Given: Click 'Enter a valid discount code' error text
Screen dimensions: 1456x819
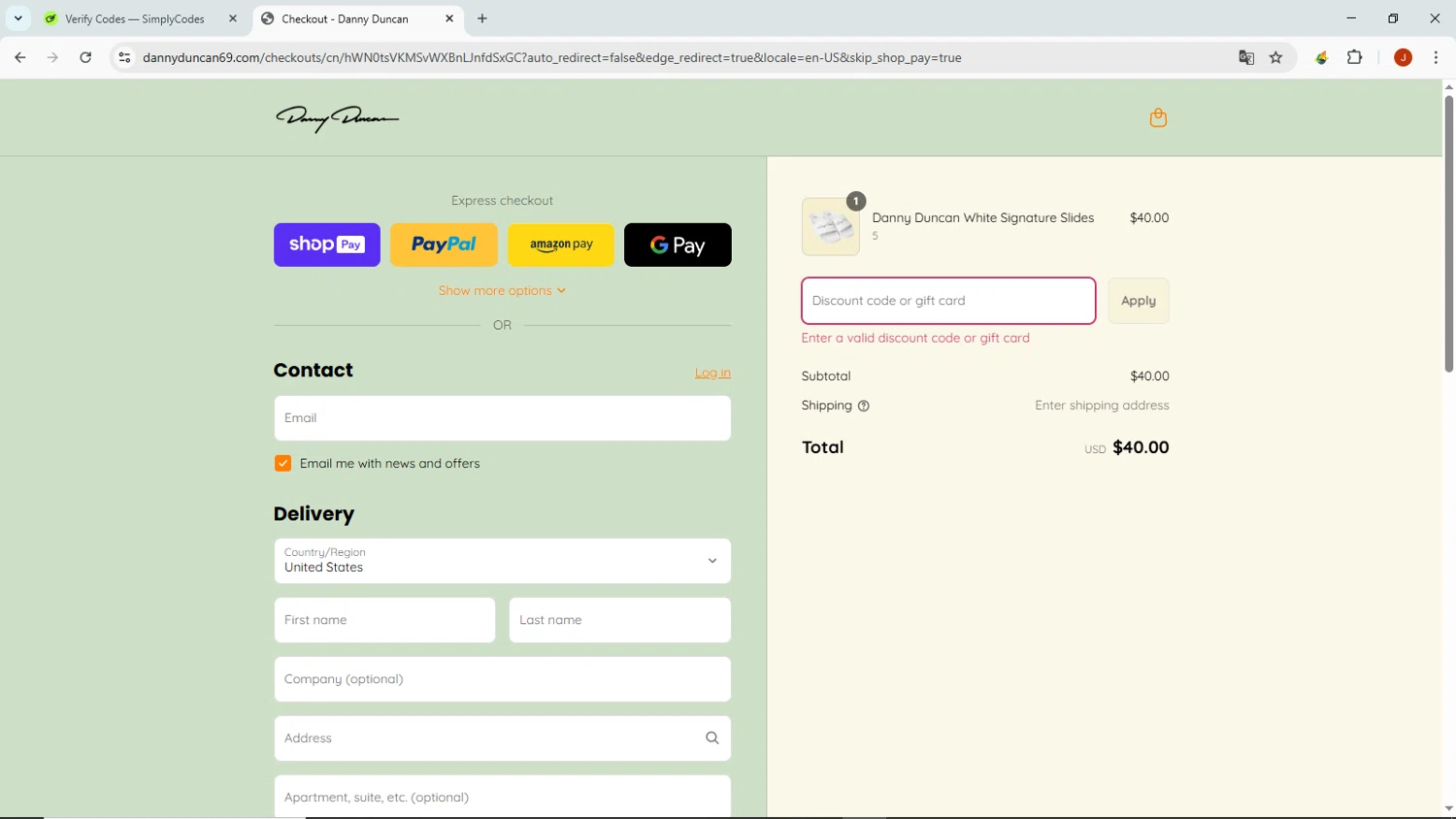Looking at the screenshot, I should [915, 338].
